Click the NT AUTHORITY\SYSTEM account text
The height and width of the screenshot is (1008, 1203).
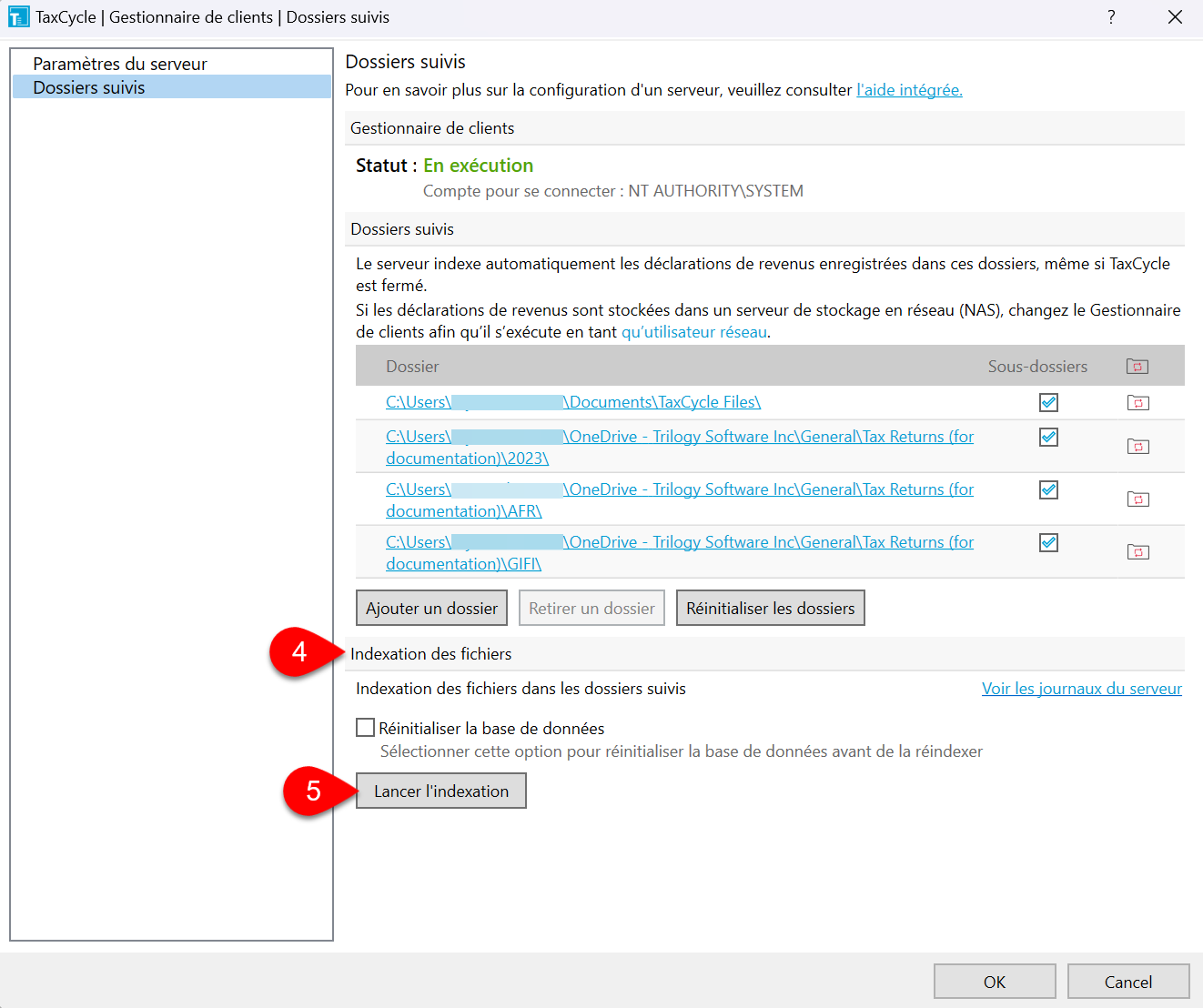(x=716, y=191)
